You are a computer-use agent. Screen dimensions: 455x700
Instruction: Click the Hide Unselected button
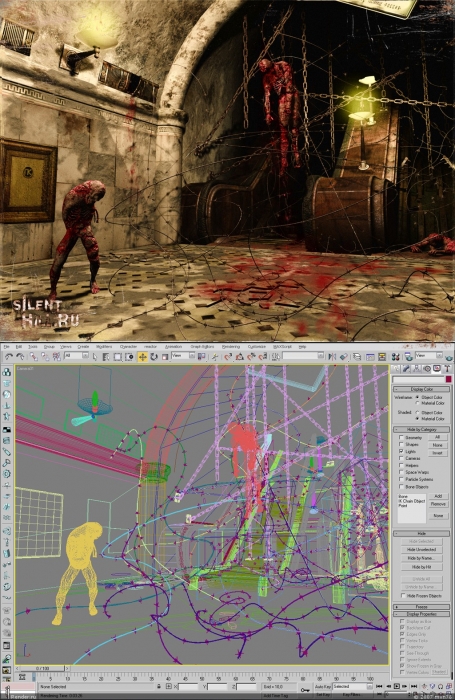(x=422, y=550)
